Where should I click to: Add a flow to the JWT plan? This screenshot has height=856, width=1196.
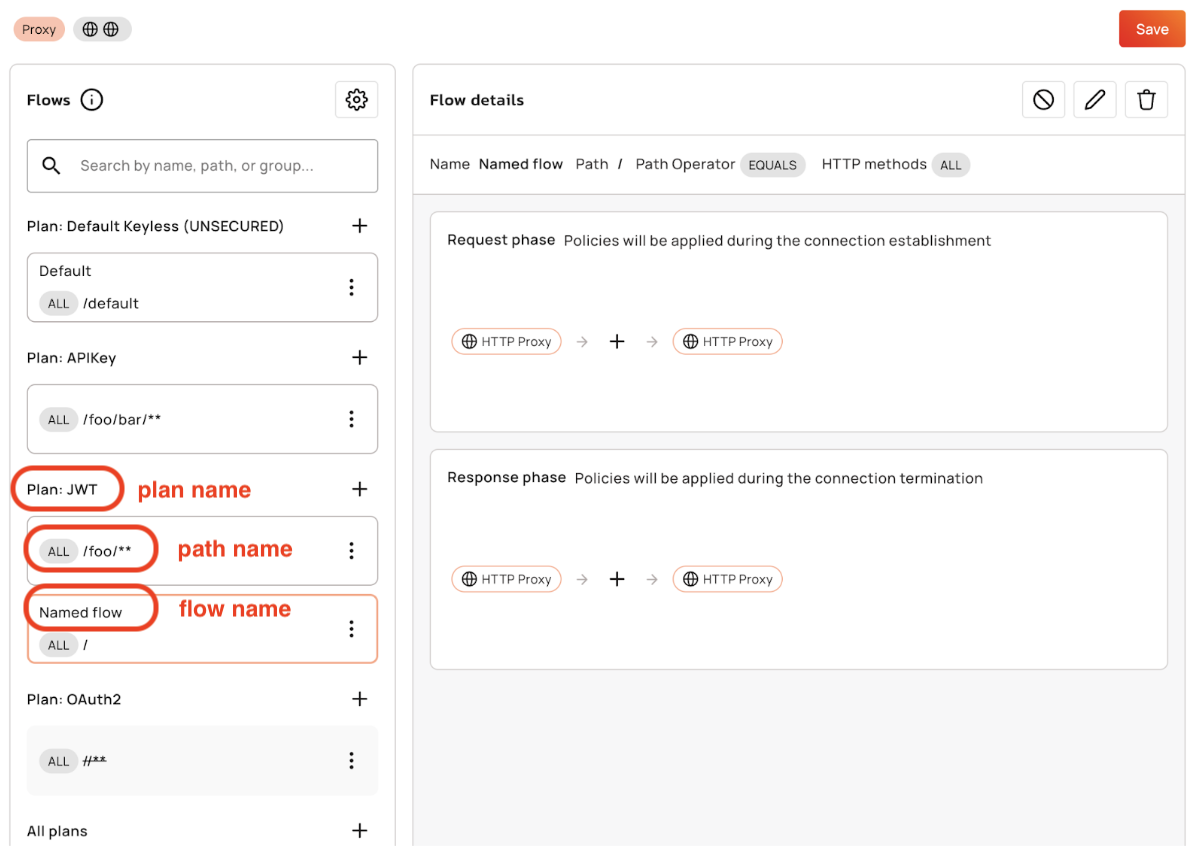[x=360, y=489]
